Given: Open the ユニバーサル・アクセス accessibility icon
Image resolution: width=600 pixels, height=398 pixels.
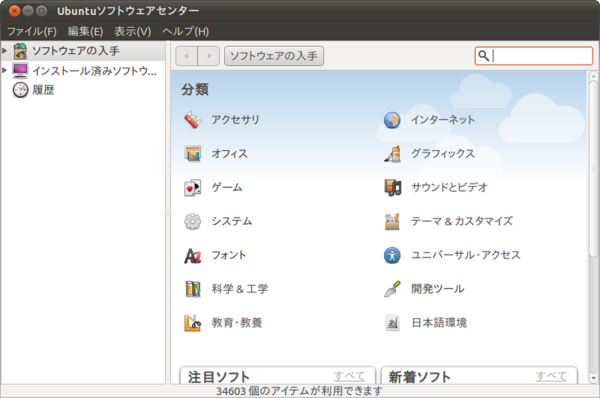Looking at the screenshot, I should (x=392, y=255).
